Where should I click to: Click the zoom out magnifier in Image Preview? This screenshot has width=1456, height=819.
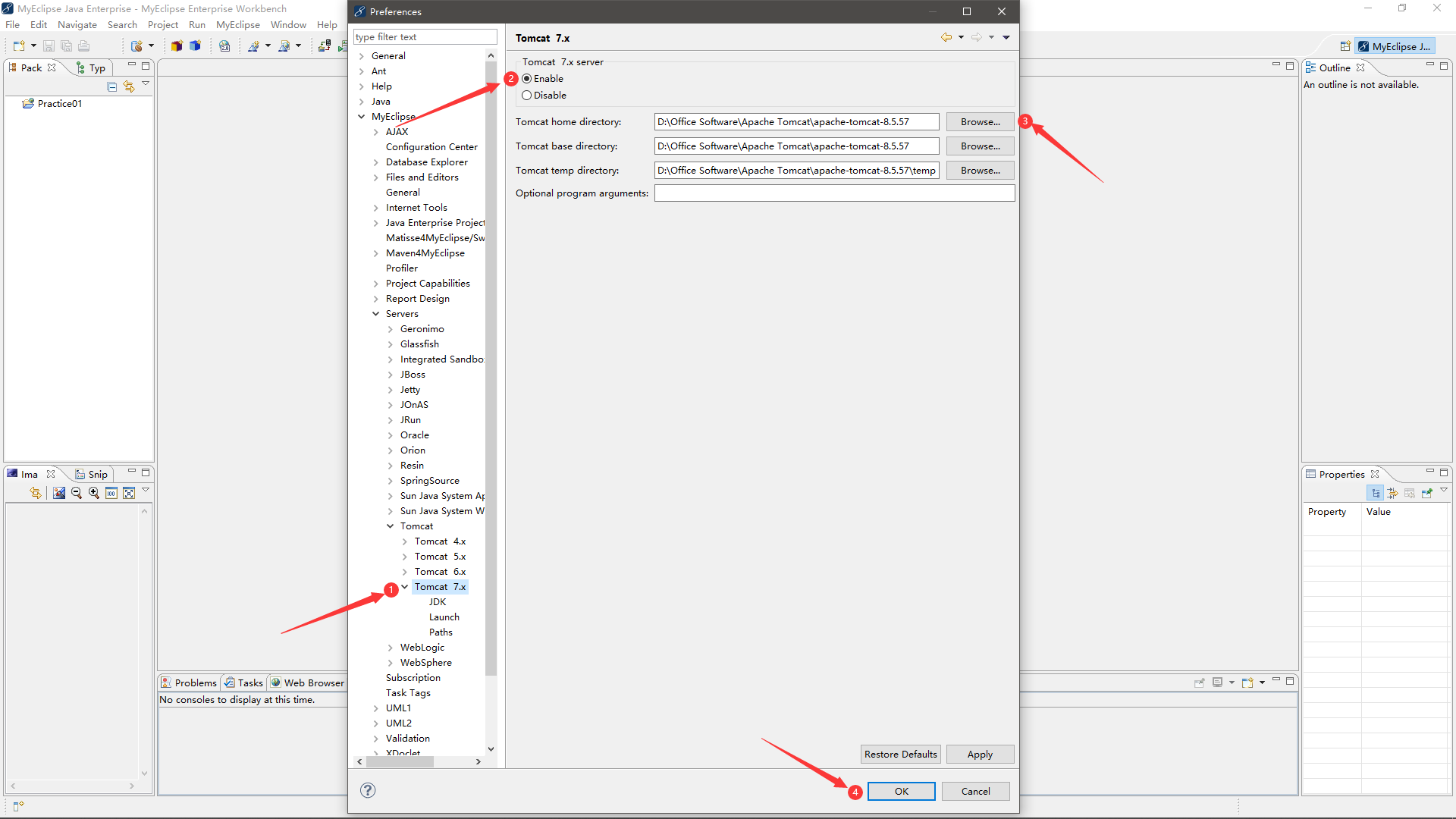[77, 493]
